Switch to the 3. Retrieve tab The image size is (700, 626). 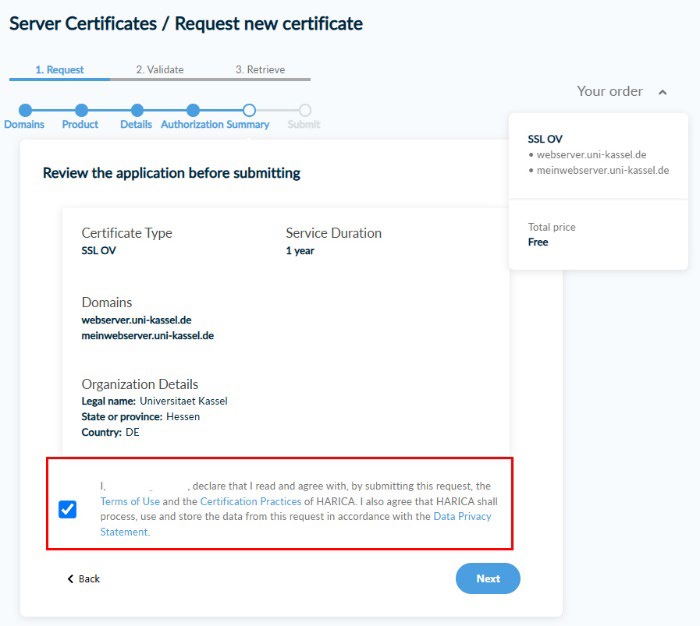click(x=260, y=70)
